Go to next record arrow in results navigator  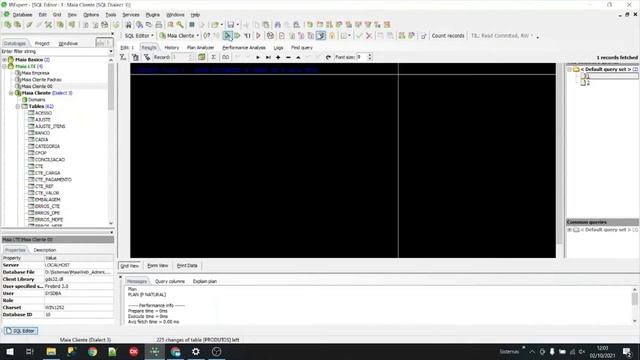[x=258, y=57]
